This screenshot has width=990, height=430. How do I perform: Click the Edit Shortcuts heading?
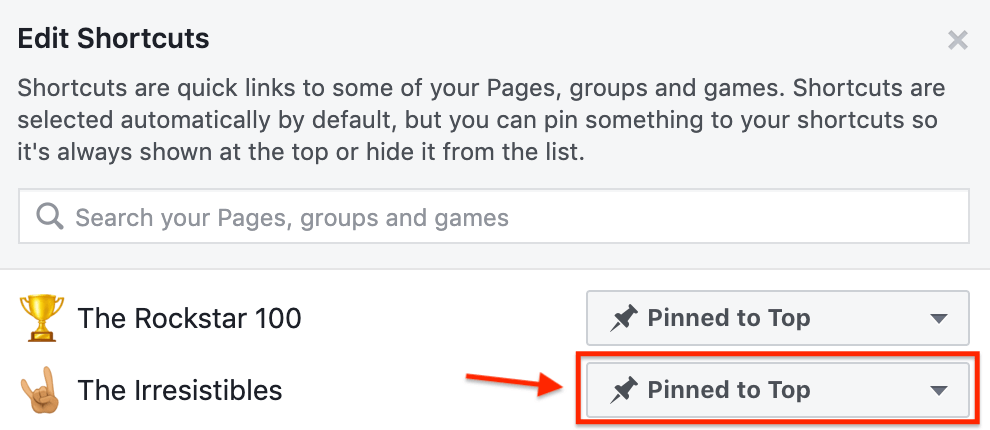[x=114, y=39]
